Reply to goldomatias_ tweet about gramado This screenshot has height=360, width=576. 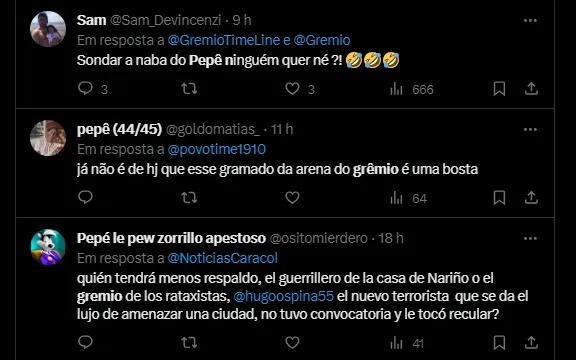coord(86,197)
